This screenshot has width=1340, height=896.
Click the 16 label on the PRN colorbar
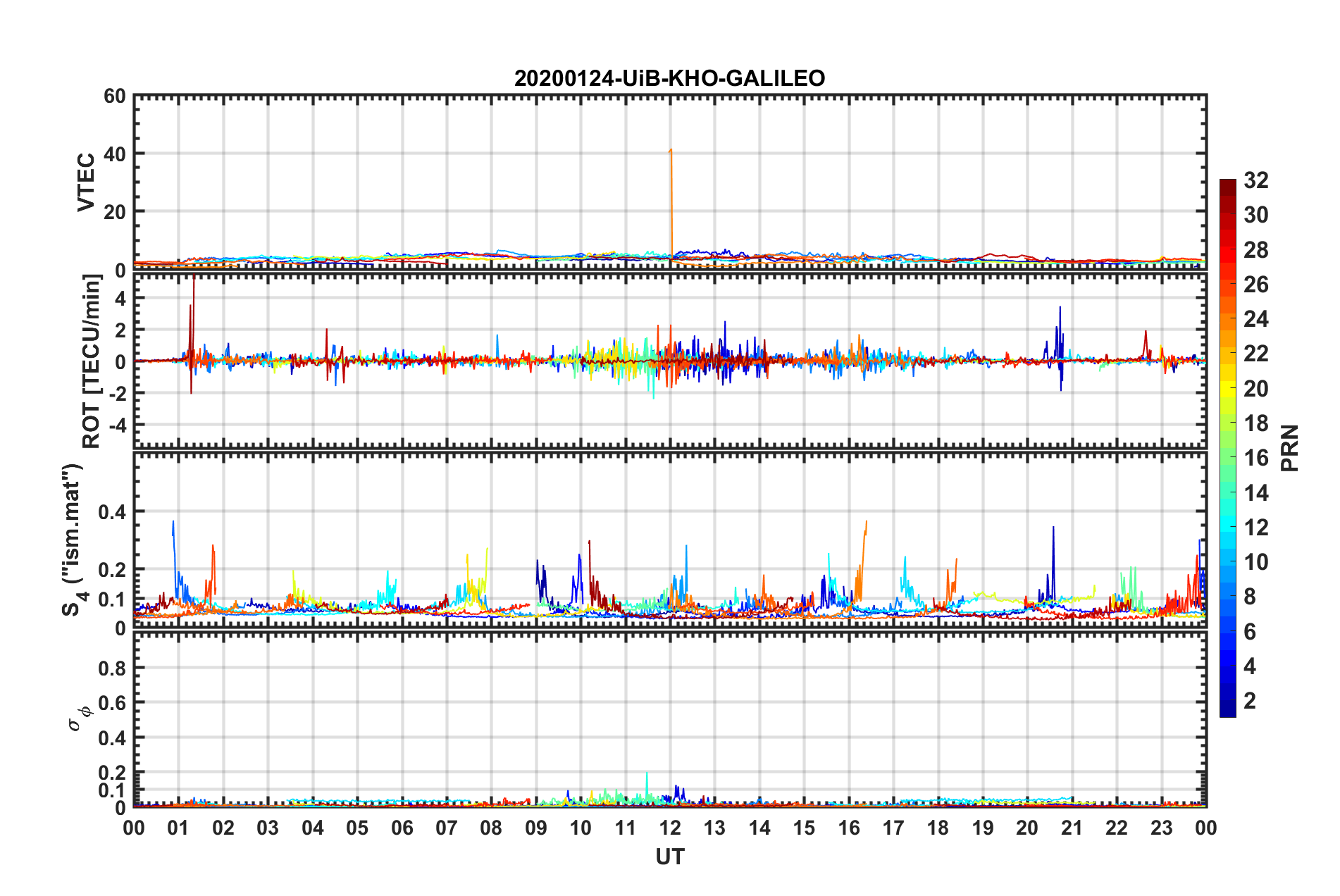click(x=1256, y=458)
